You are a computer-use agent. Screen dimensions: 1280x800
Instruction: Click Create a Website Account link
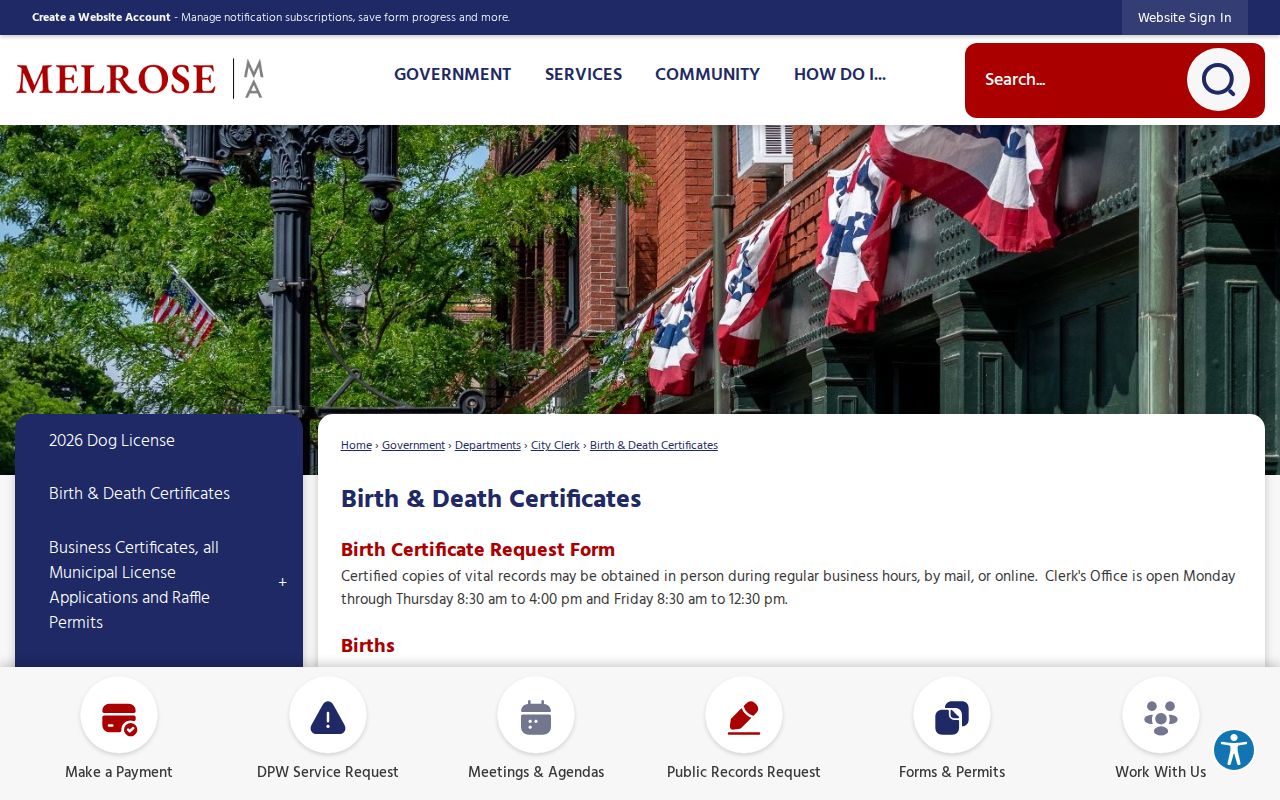101,17
